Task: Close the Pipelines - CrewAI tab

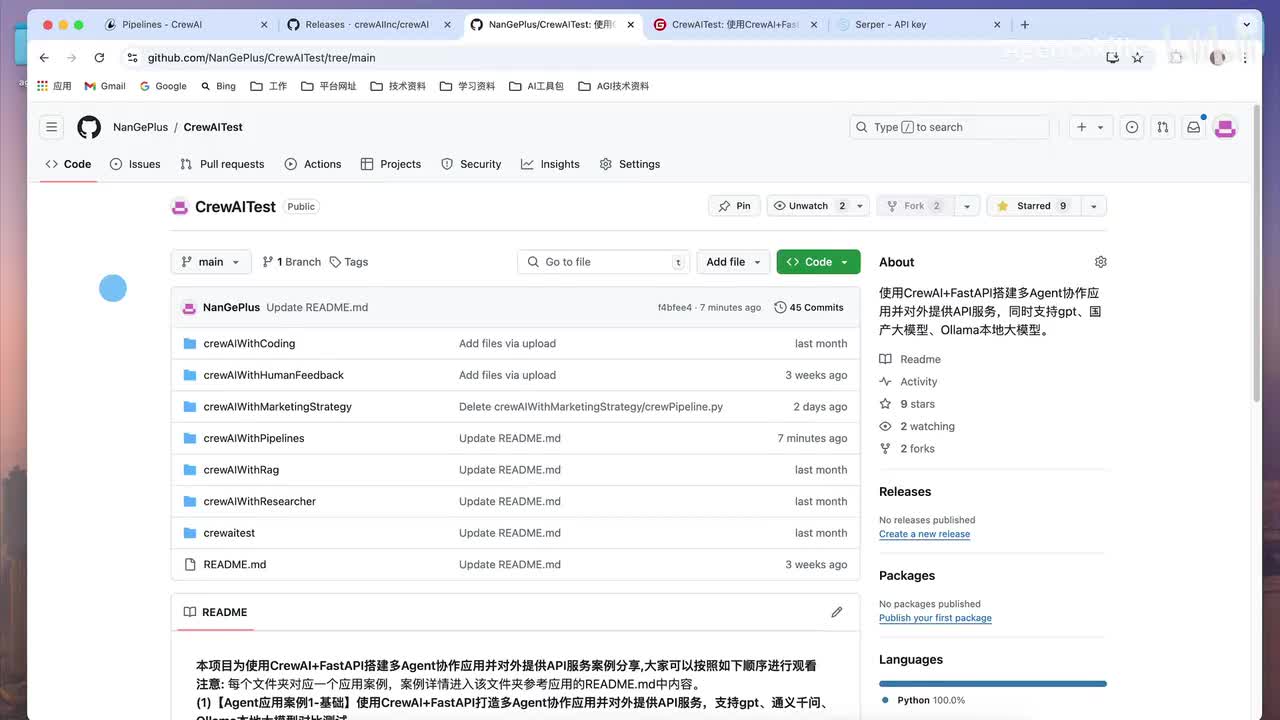Action: tap(264, 24)
